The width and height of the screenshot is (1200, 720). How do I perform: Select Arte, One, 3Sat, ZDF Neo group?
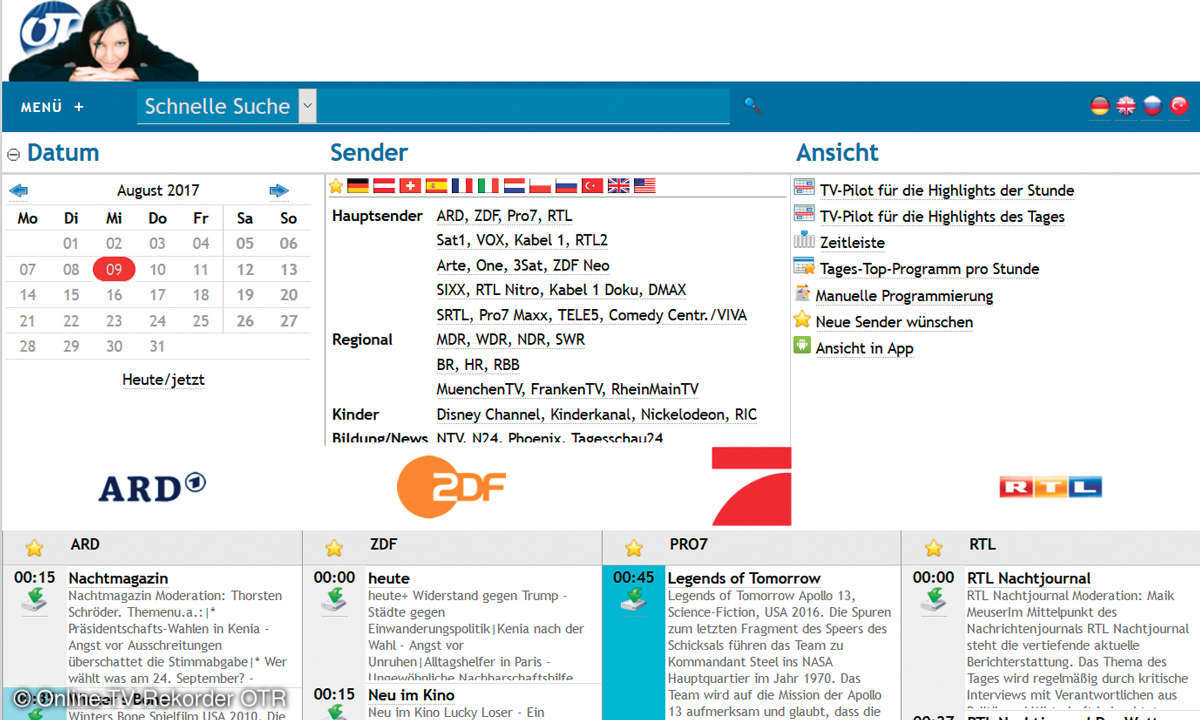click(x=523, y=265)
